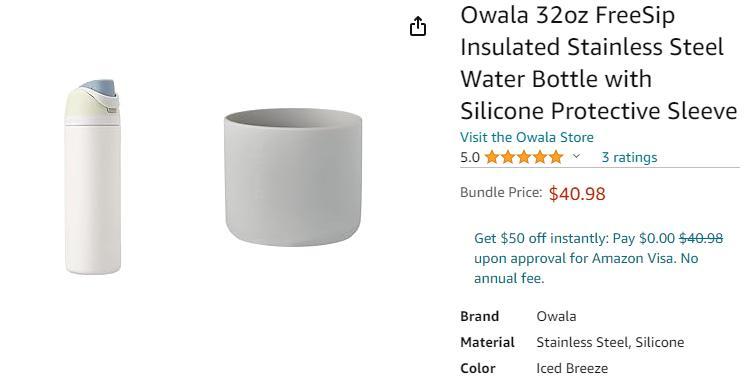The width and height of the screenshot is (753, 384).
Task: Click the 5.0 rating number
Action: point(470,157)
